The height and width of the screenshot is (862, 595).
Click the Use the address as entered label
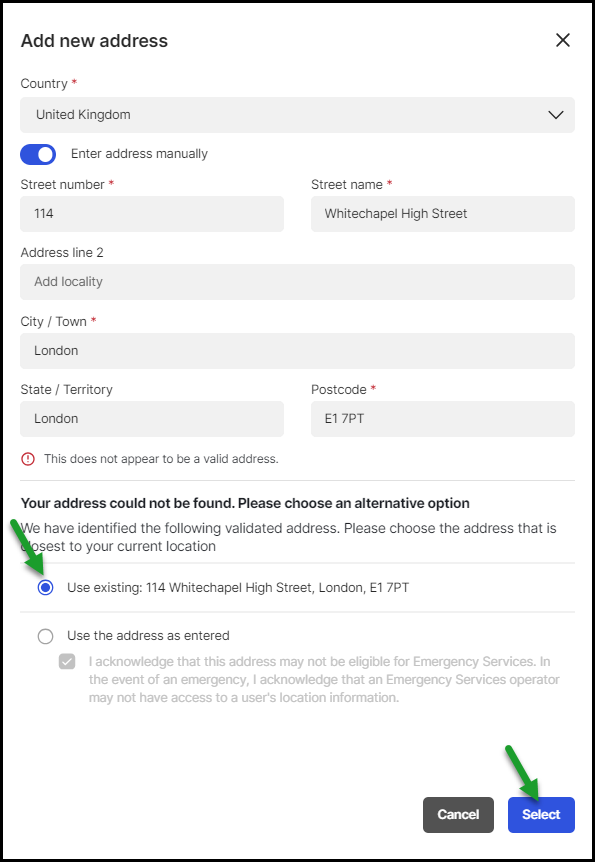pyautogui.click(x=148, y=636)
